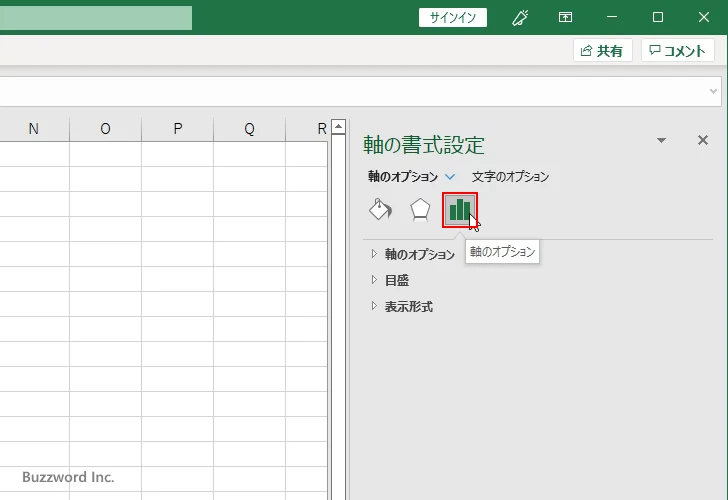The width and height of the screenshot is (728, 500).
Task: Close the Excel window
Action: click(703, 17)
